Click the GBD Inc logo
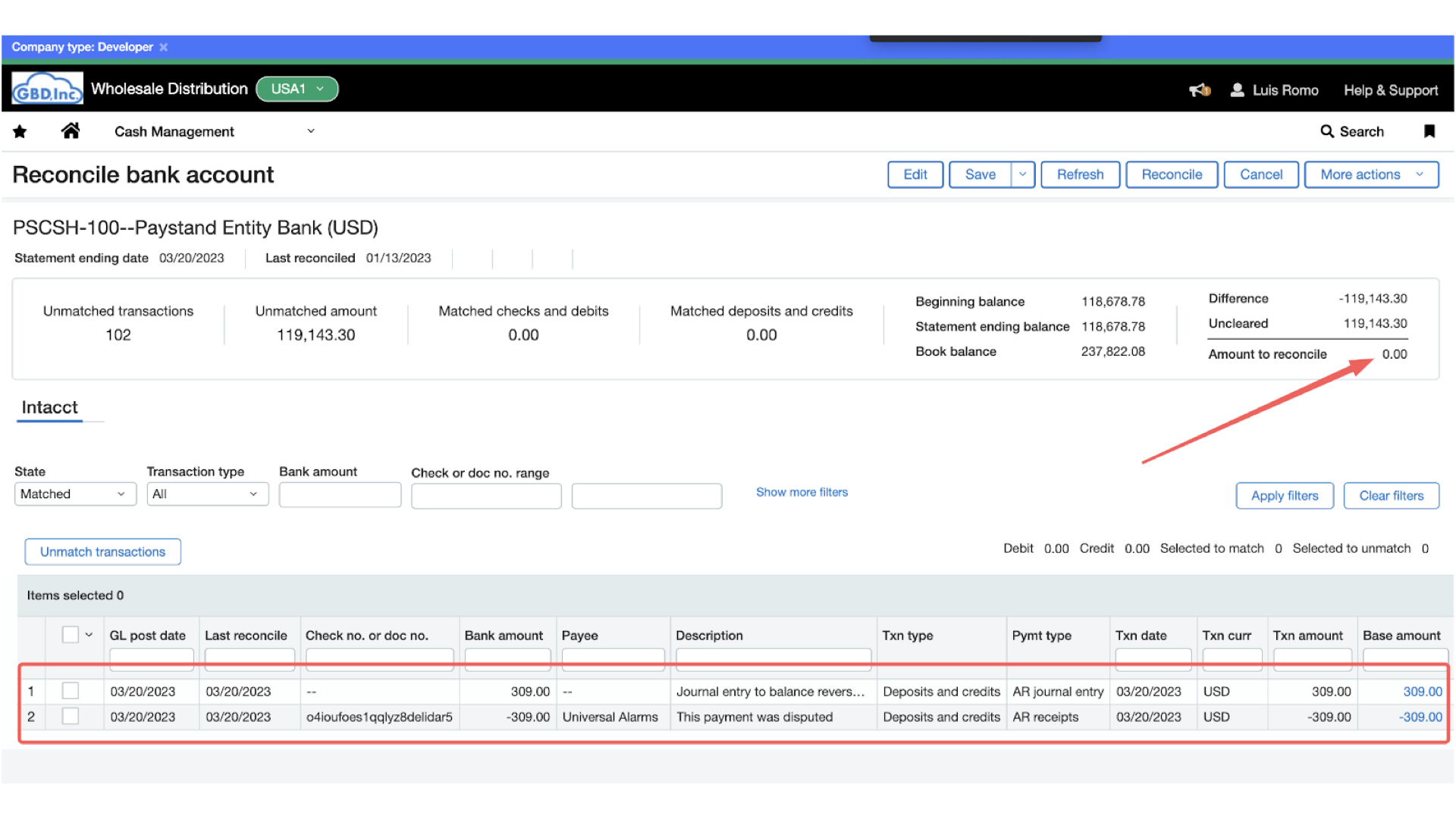Viewport: 1456px width, 819px height. [x=47, y=89]
